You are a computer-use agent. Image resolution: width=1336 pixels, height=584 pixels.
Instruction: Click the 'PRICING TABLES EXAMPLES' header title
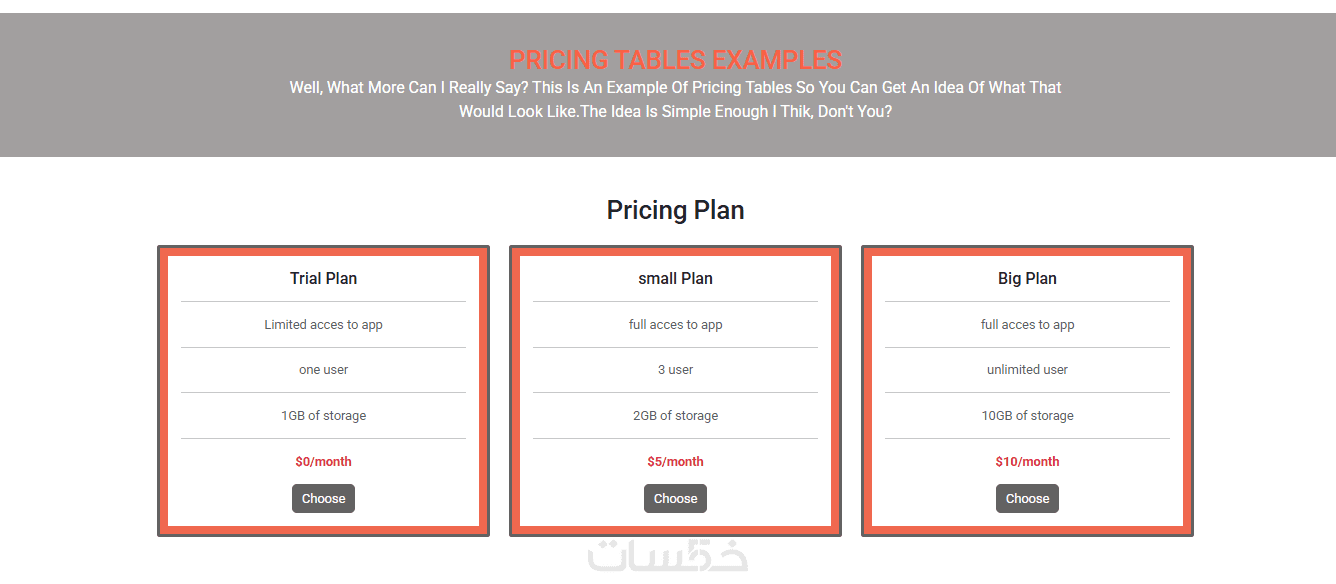click(675, 60)
